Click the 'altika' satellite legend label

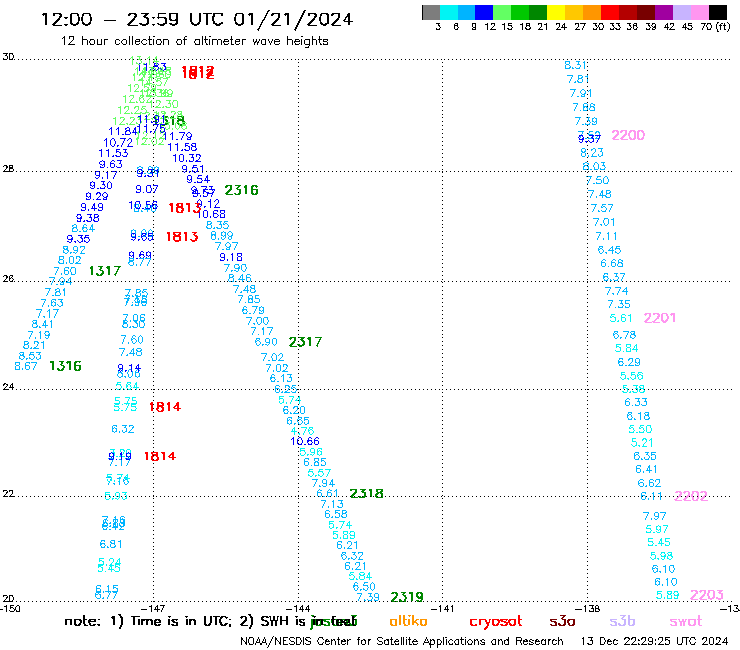coord(408,621)
